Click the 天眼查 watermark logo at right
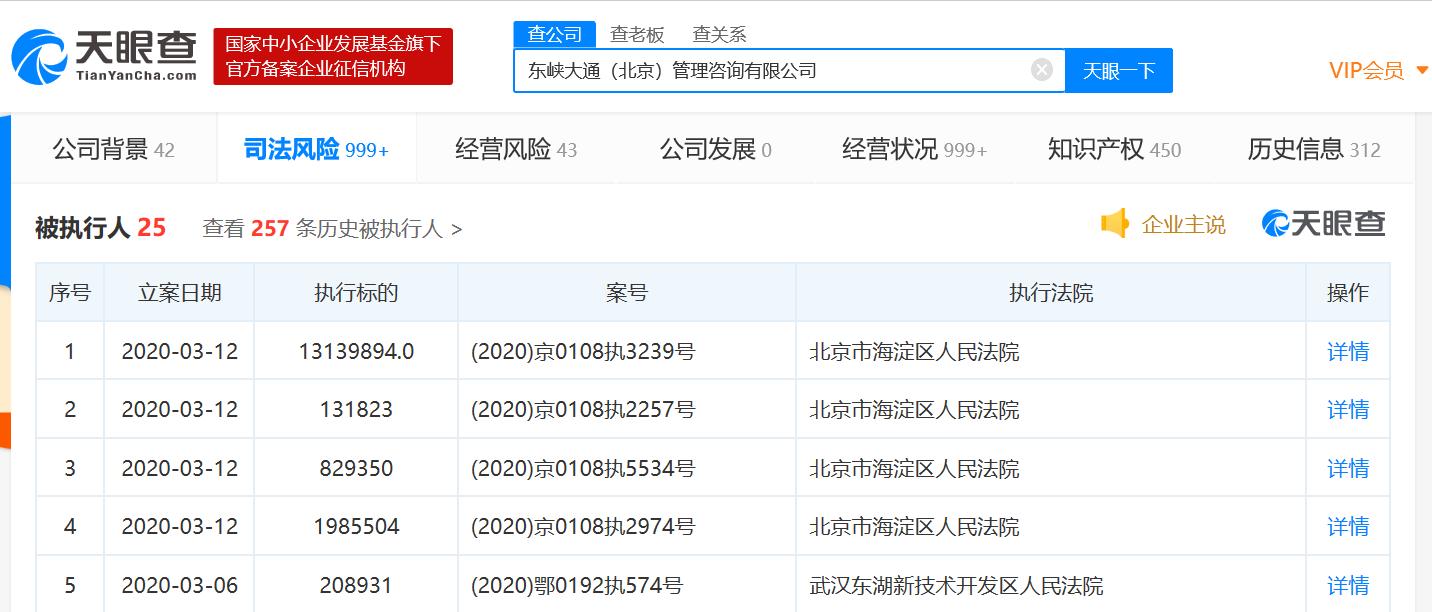 point(1323,224)
